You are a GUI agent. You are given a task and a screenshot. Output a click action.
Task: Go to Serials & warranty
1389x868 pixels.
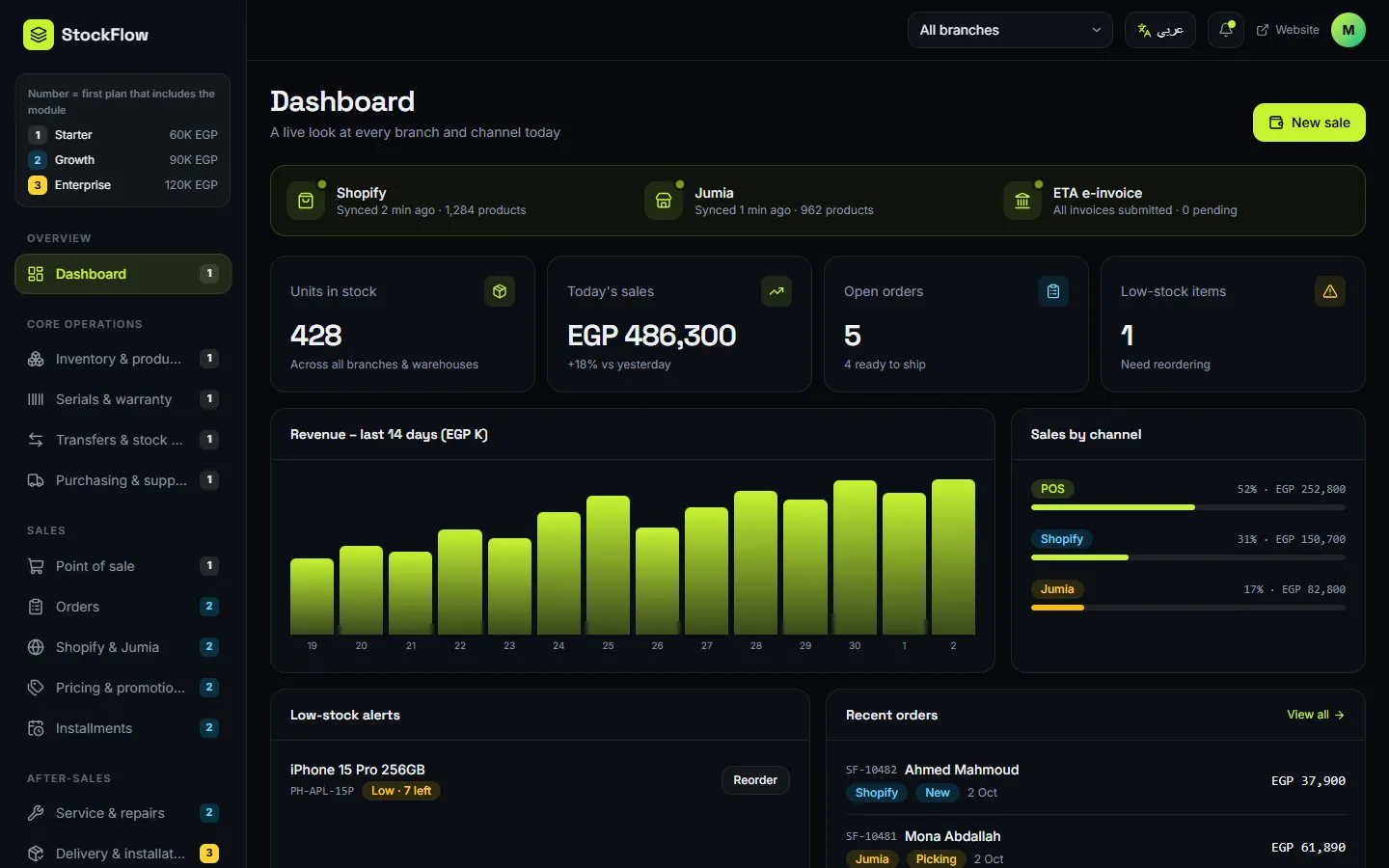(123, 399)
